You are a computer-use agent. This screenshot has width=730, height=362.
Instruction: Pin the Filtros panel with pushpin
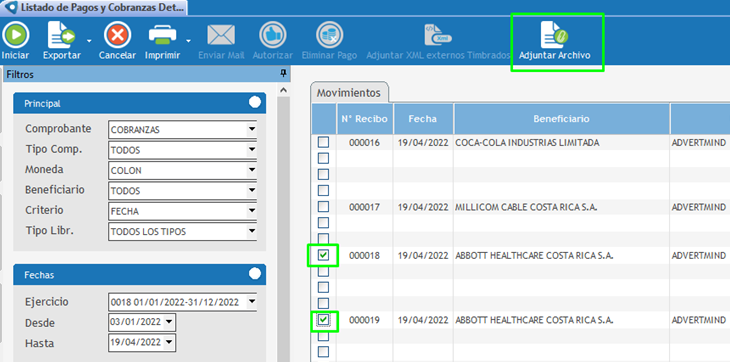(x=283, y=74)
